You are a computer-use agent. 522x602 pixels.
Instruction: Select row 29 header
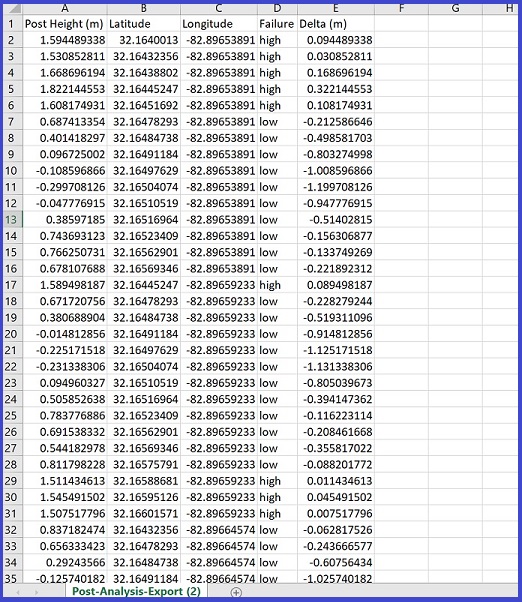coord(12,481)
